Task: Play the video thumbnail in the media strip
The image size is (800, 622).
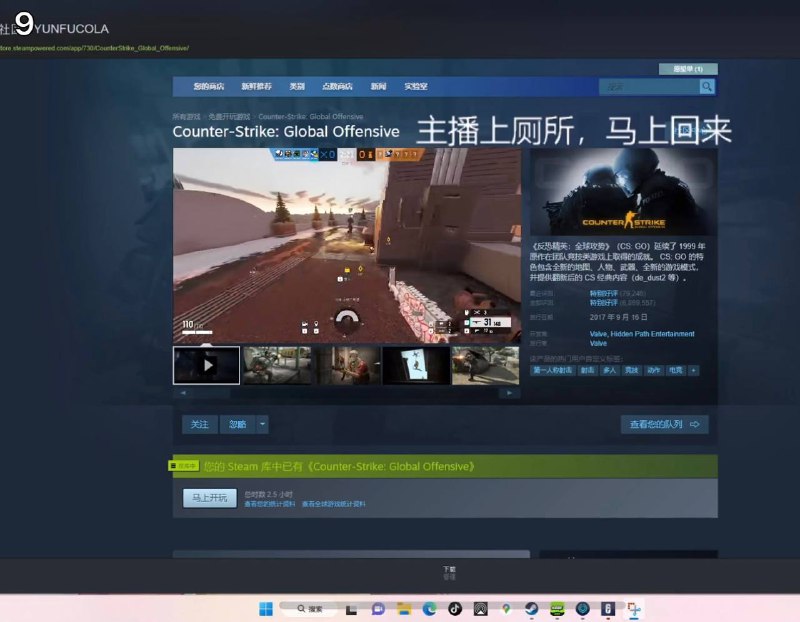Action: (207, 365)
